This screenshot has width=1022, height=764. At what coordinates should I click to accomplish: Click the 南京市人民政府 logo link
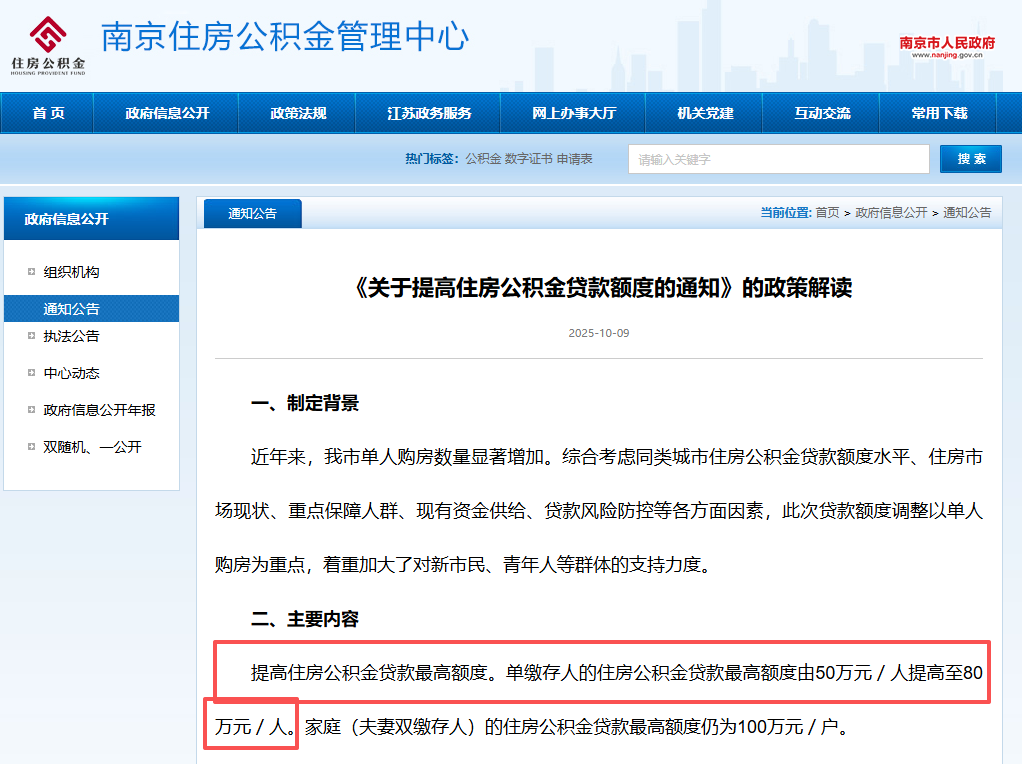(947, 47)
